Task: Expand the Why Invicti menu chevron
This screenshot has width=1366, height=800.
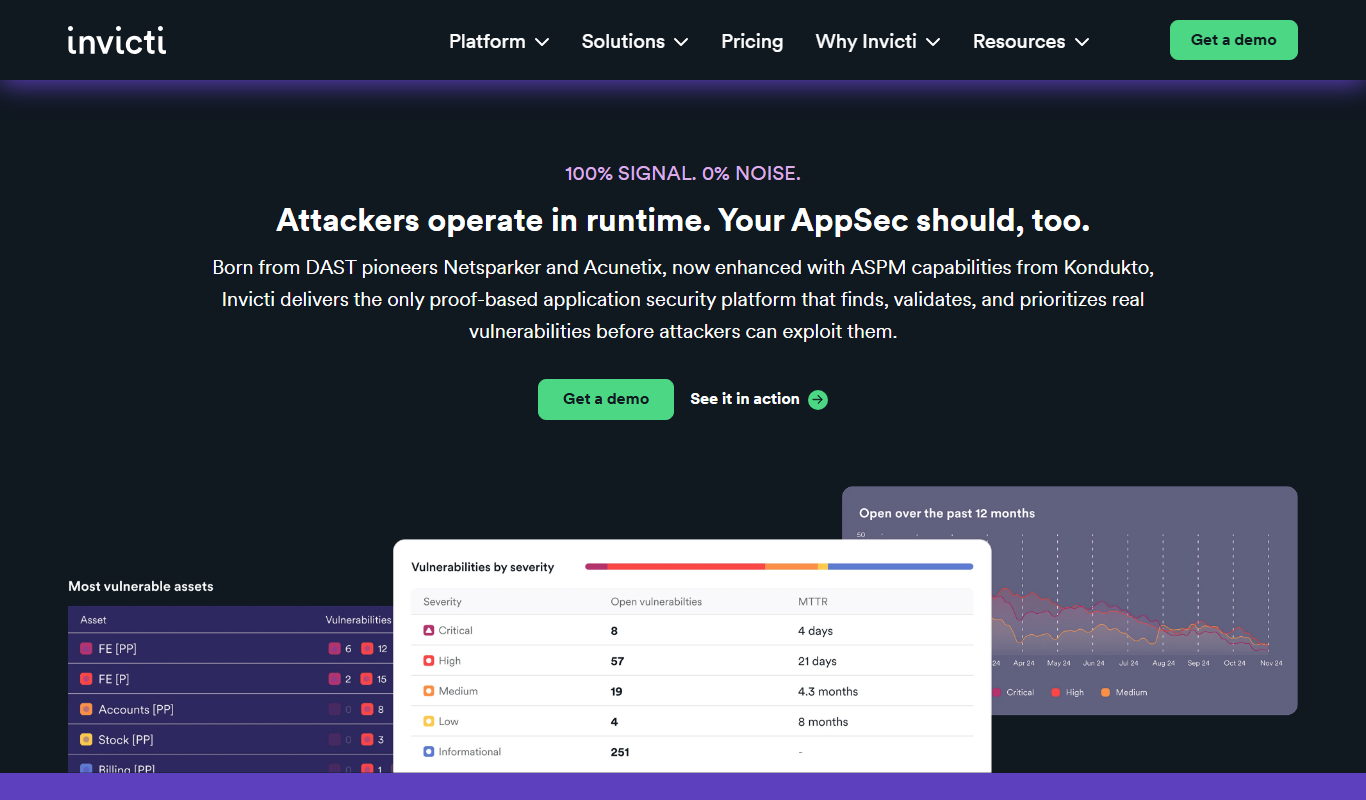Action: click(x=933, y=42)
